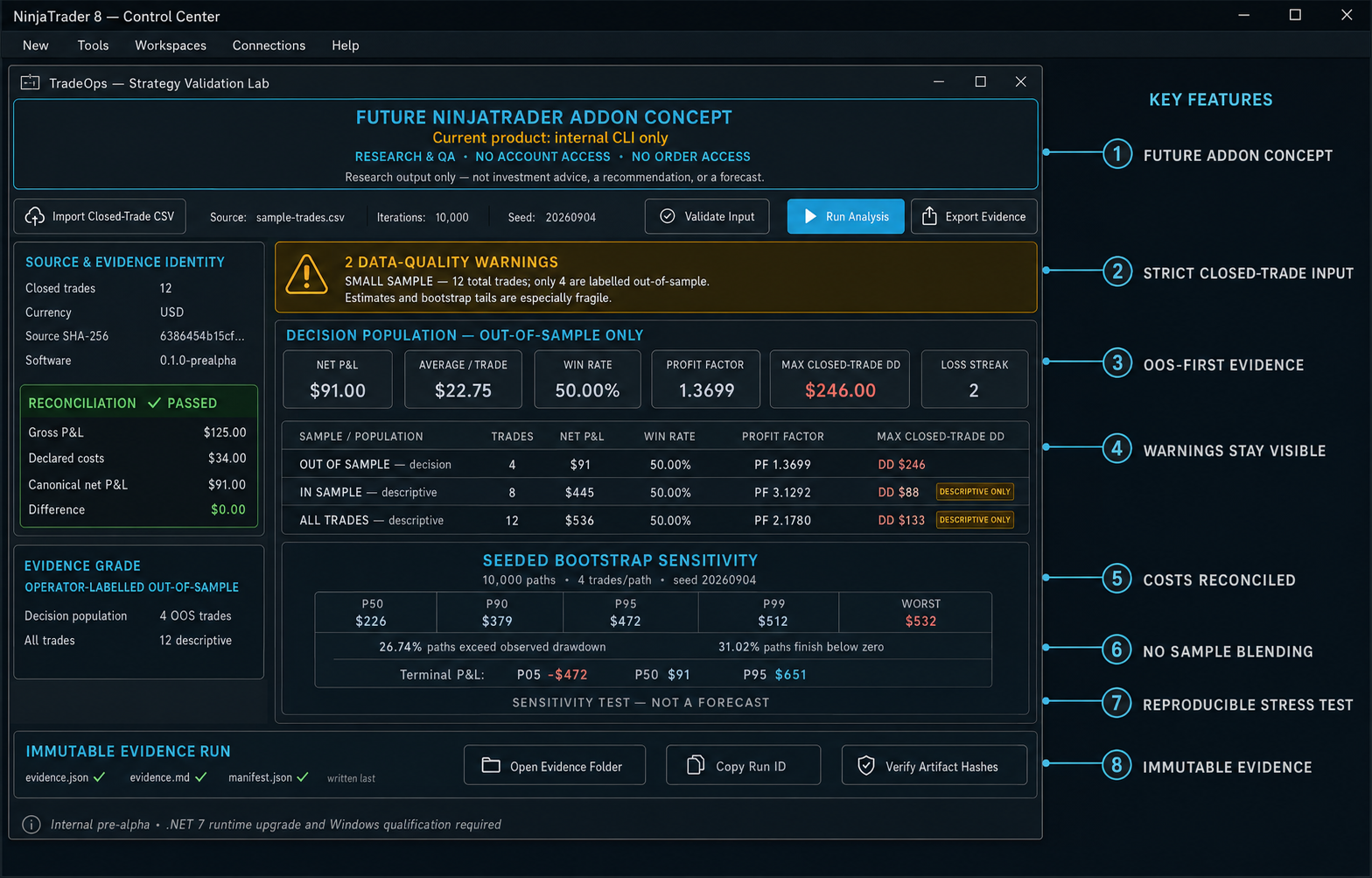The image size is (1372, 878).
Task: Close the Strategy Validation Lab window
Action: 1020,81
